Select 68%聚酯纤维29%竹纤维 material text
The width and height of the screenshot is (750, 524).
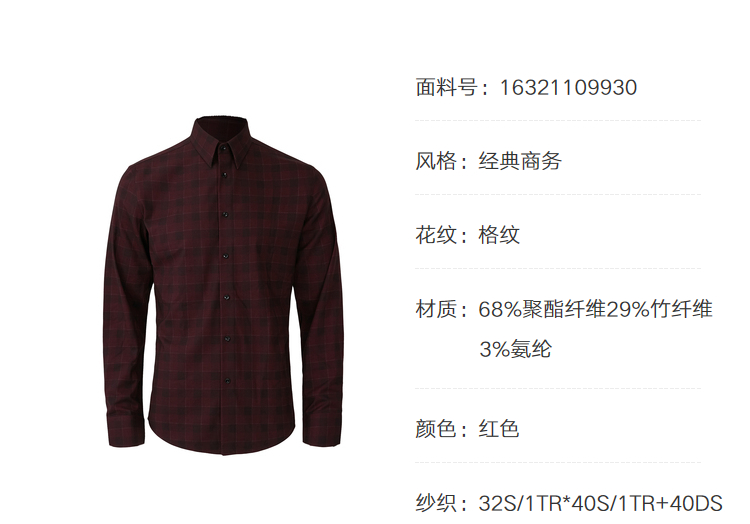pyautogui.click(x=596, y=309)
